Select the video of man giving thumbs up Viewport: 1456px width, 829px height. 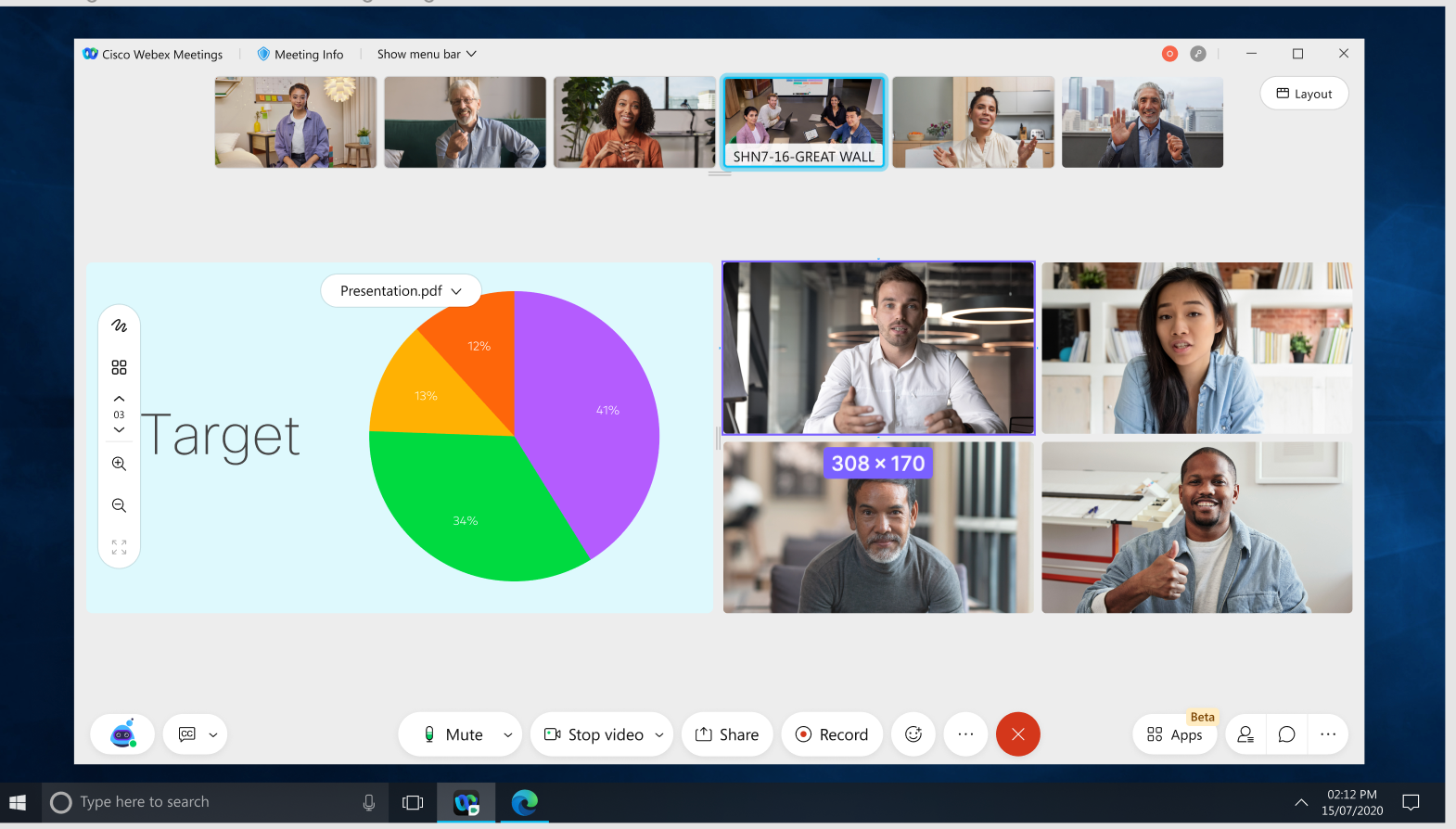click(x=1197, y=528)
